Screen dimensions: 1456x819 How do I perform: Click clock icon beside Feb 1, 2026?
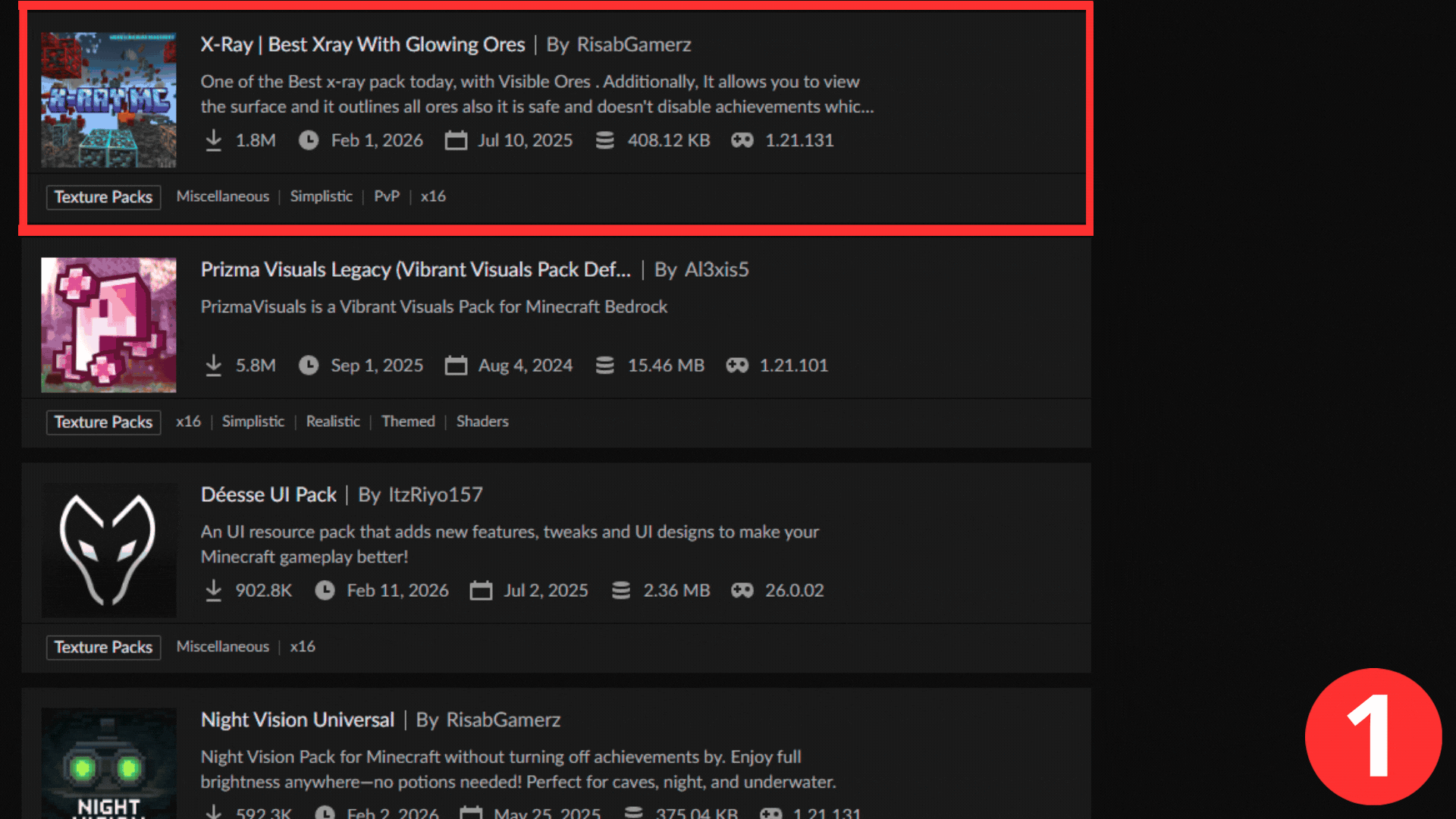[x=308, y=140]
